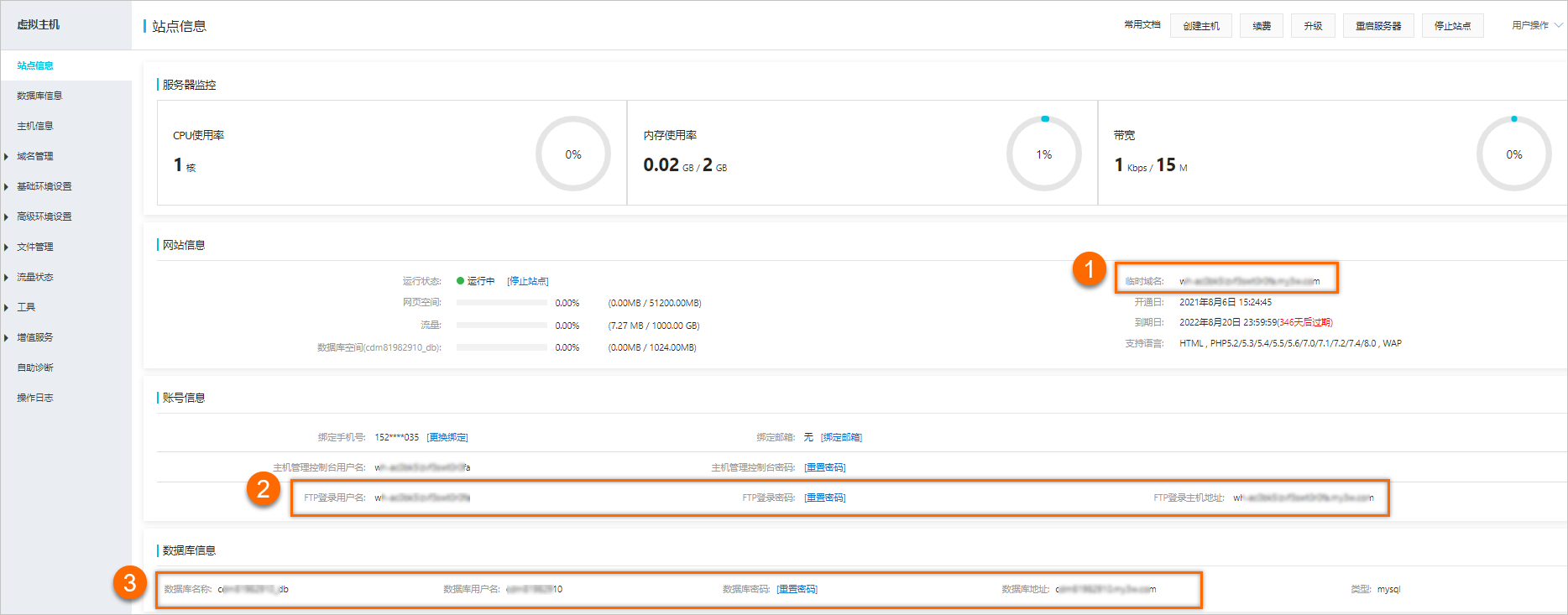Screen dimensions: 1568x615
Task: Click the 创建主机 button
Action: coord(1201,26)
